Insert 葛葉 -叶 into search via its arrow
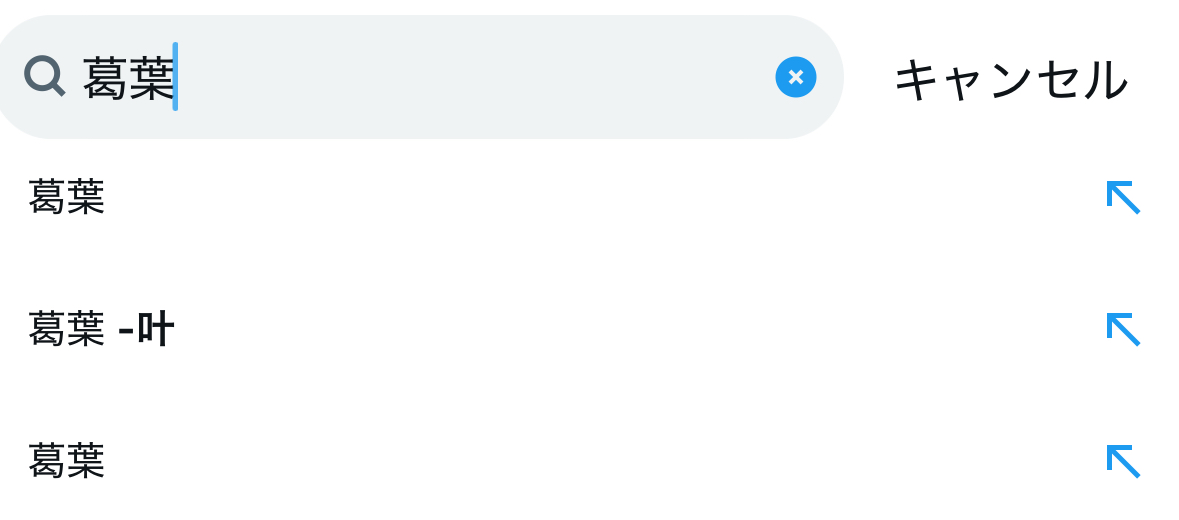 coord(1123,329)
